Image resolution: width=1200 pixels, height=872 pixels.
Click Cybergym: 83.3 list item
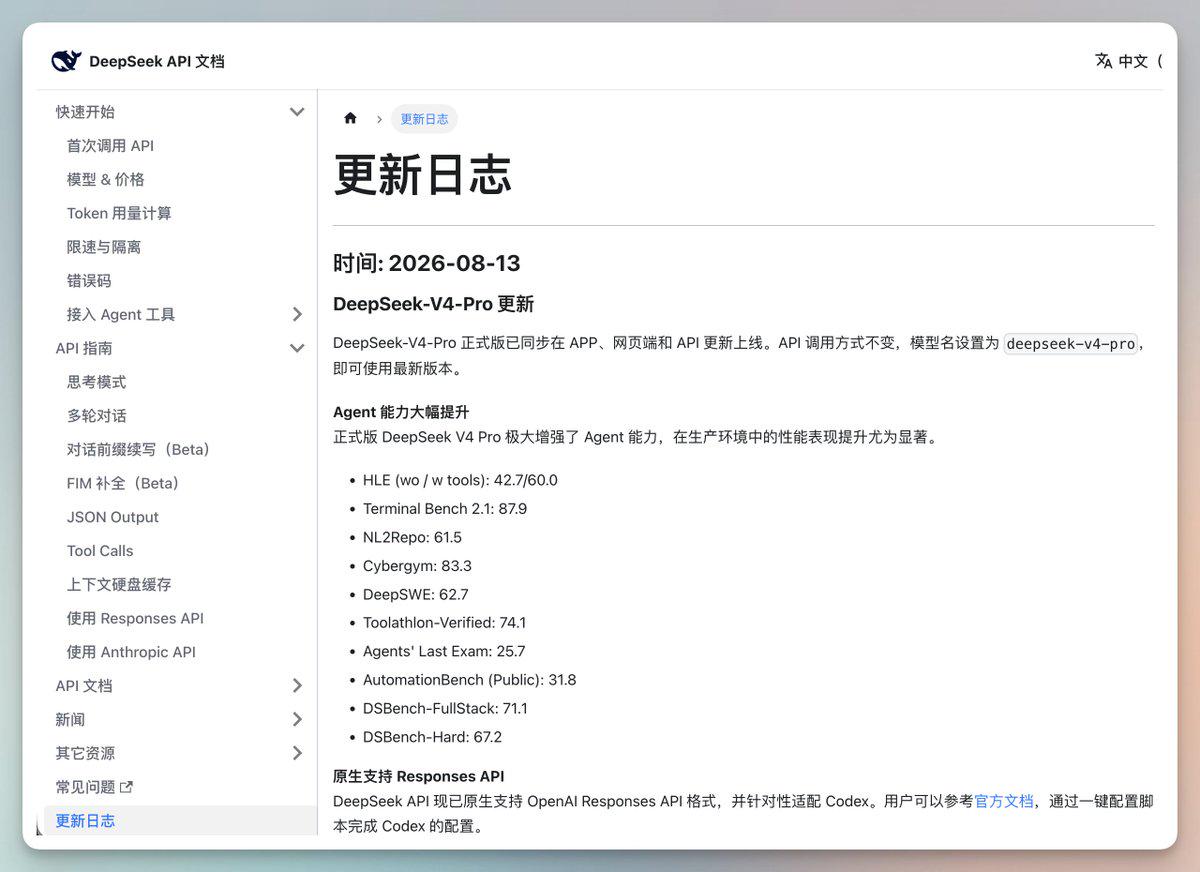click(x=417, y=566)
